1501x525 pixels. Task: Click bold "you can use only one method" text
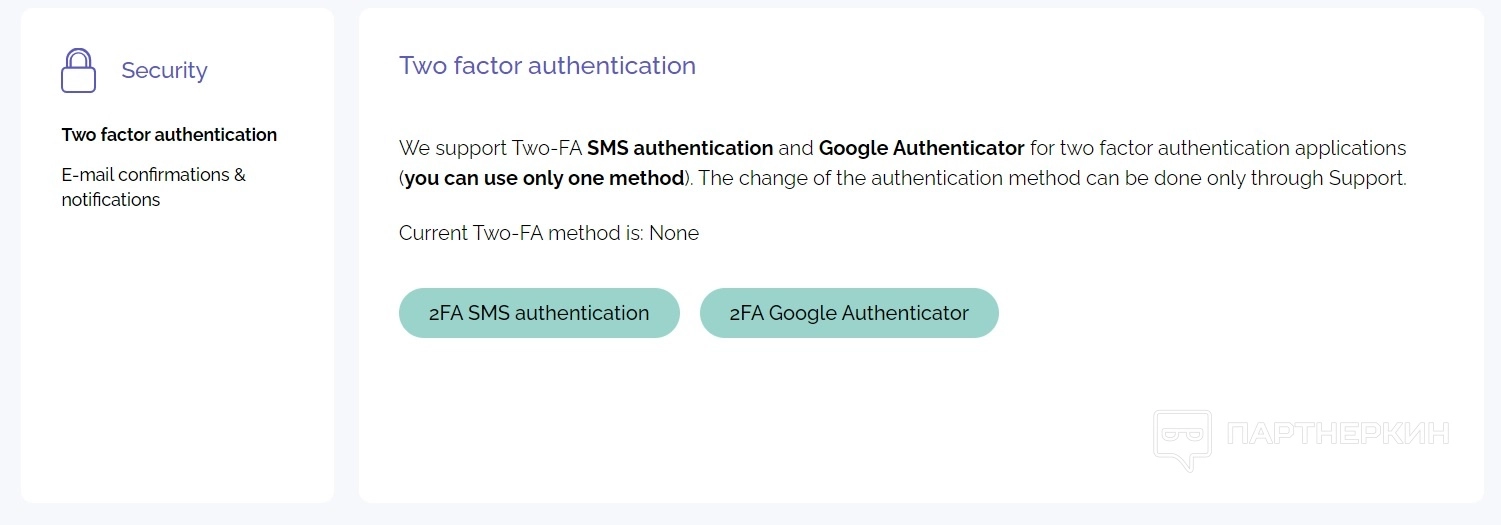click(544, 180)
